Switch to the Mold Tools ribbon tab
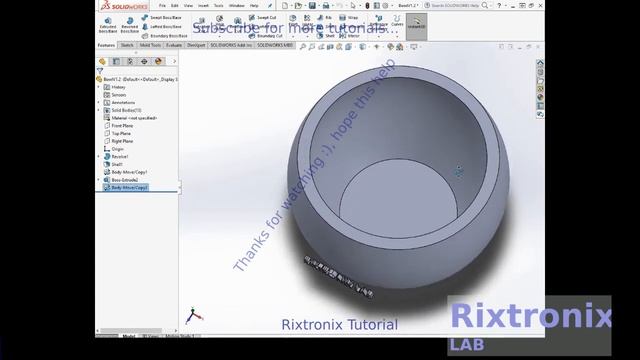This screenshot has height=360, width=640. point(150,45)
